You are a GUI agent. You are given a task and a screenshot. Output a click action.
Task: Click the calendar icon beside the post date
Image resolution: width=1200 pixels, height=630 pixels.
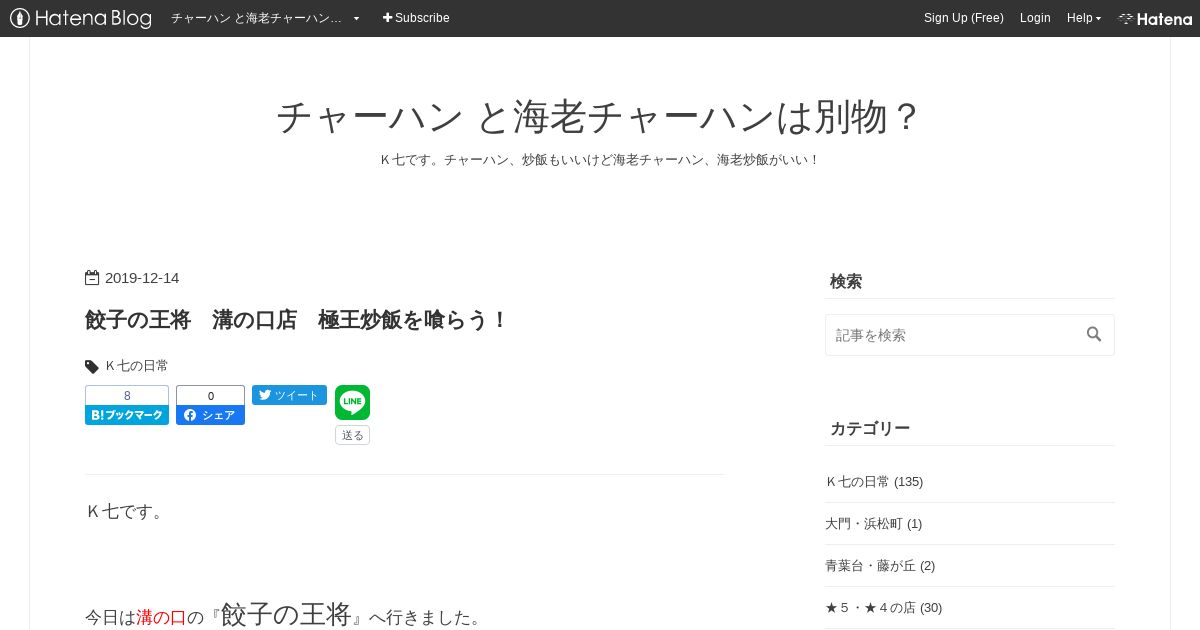[92, 278]
